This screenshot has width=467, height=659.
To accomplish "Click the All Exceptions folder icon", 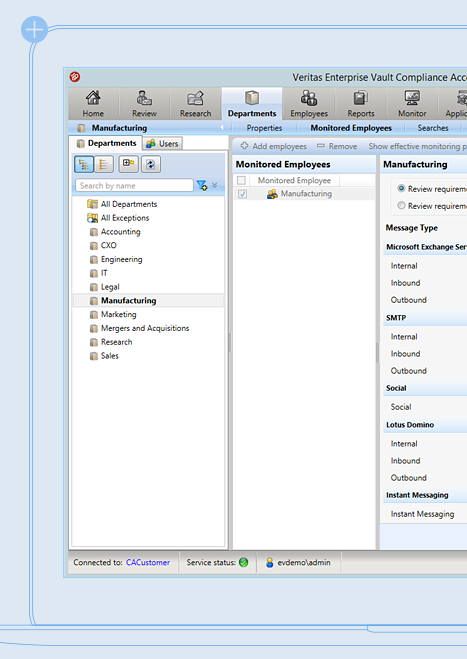I will coord(92,218).
